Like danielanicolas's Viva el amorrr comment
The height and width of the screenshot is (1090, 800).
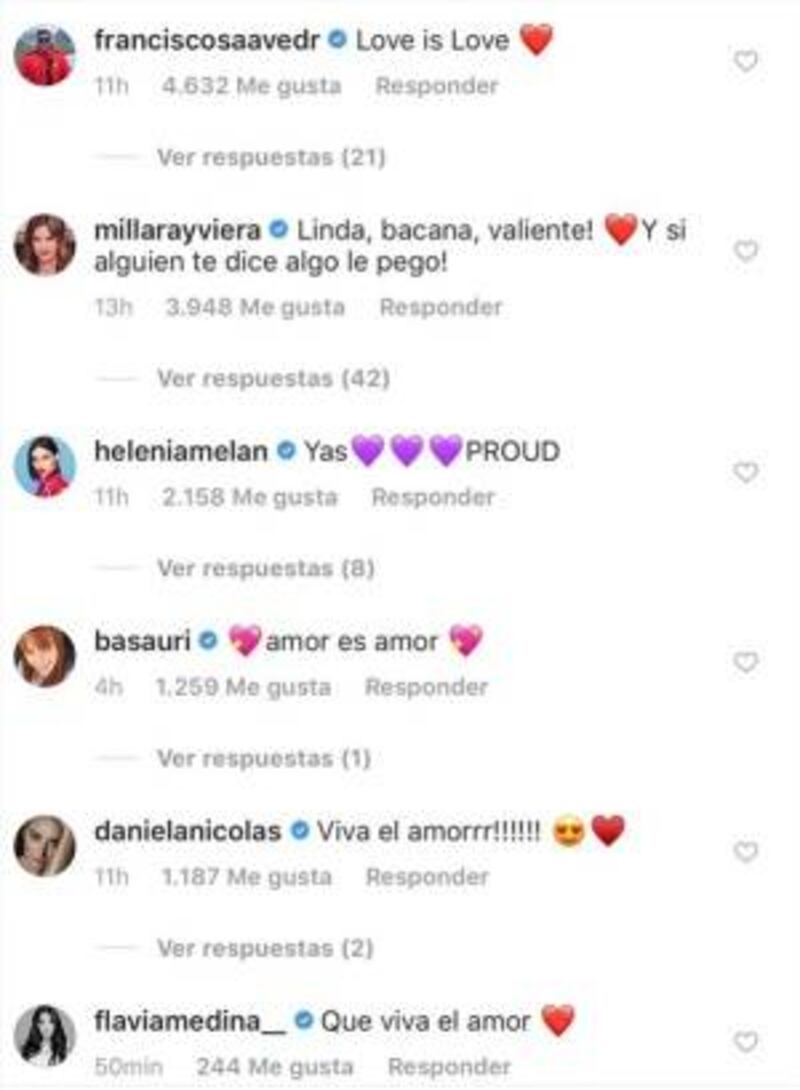(x=746, y=852)
